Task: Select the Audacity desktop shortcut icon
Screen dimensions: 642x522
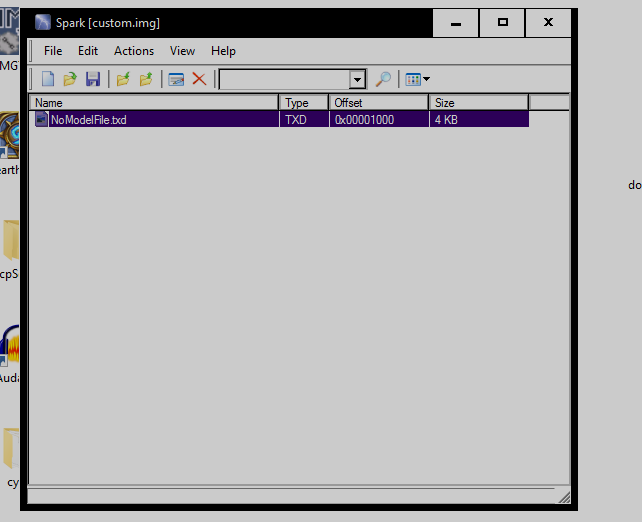Action: pyautogui.click(x=9, y=346)
